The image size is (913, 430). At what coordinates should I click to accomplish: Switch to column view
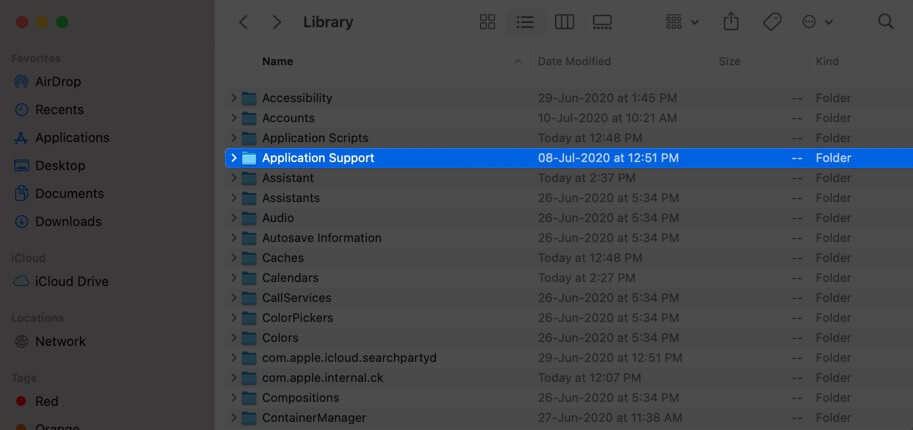(564, 22)
